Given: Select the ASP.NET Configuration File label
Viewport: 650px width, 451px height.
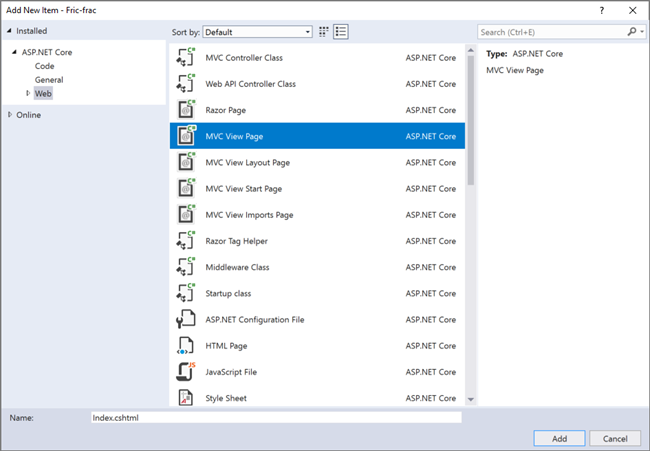Looking at the screenshot, I should pyautogui.click(x=255, y=320).
